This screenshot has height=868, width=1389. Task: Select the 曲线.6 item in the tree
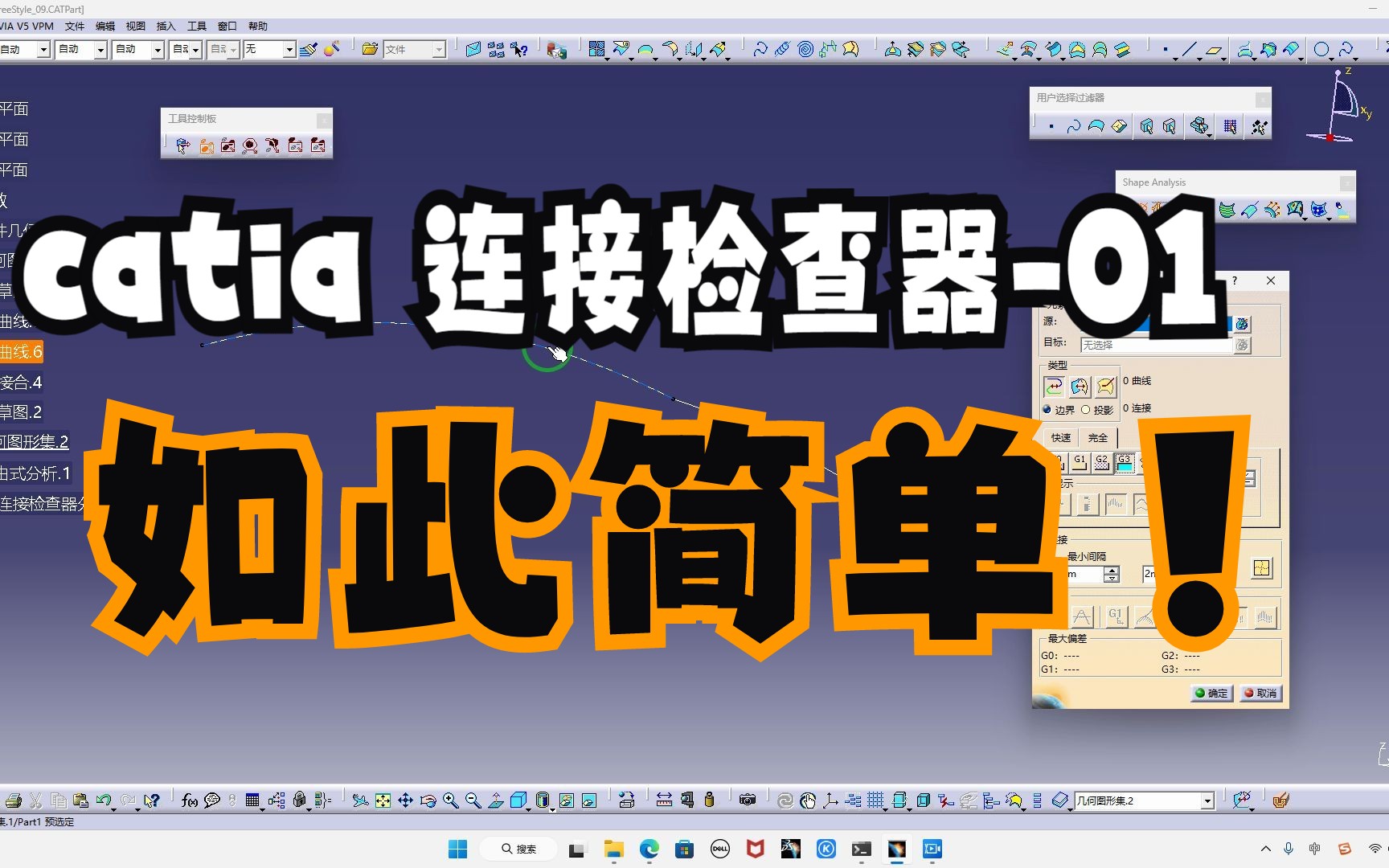(x=20, y=351)
